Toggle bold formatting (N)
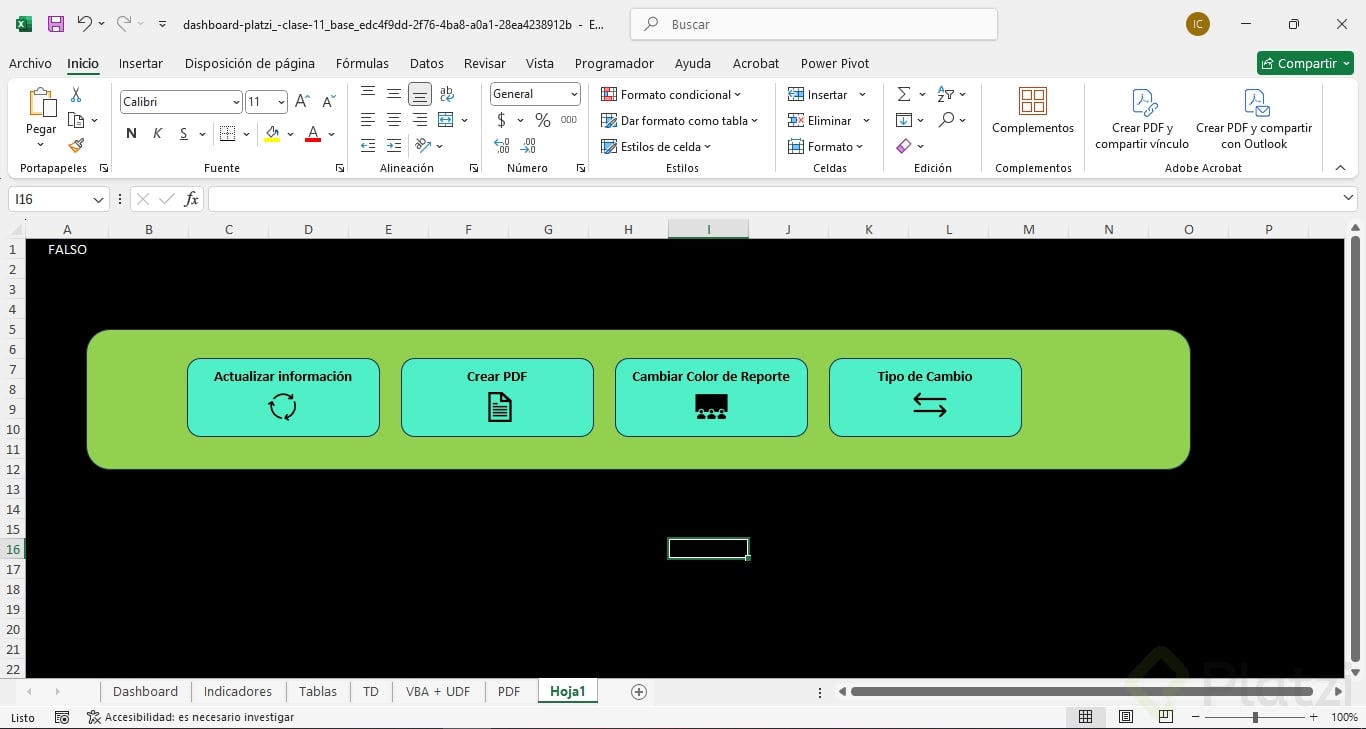 131,134
